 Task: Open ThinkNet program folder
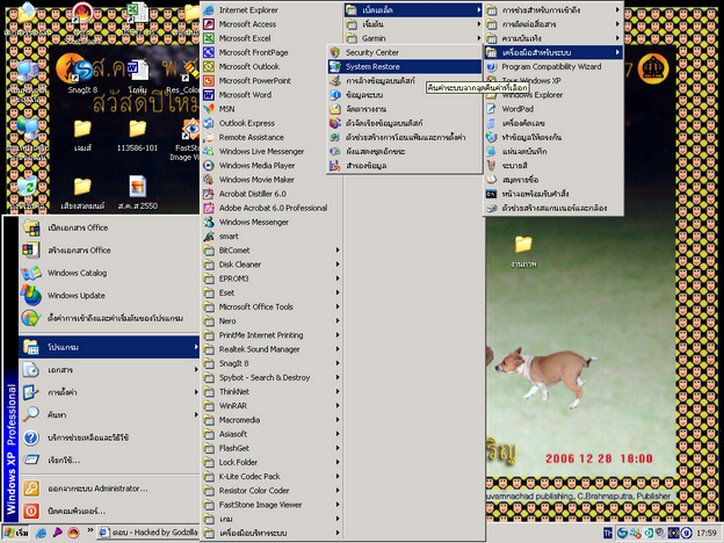271,392
